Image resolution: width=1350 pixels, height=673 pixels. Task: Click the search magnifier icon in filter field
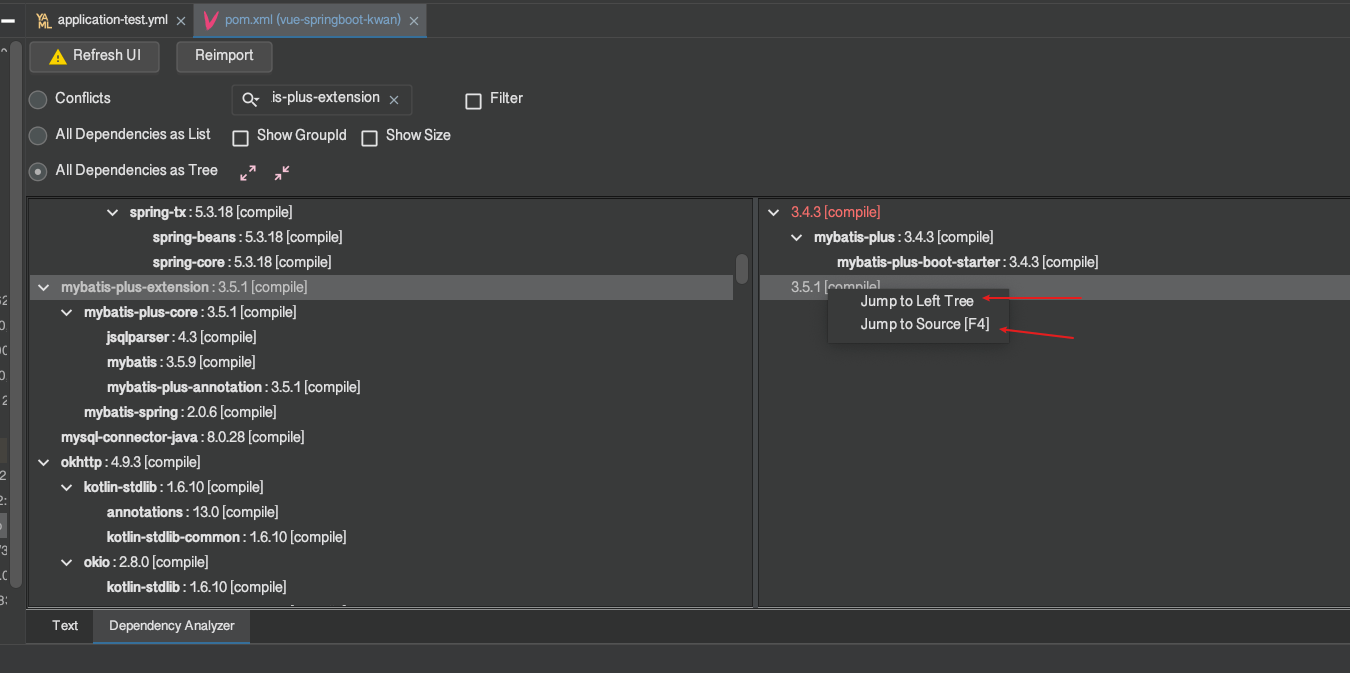pos(251,99)
